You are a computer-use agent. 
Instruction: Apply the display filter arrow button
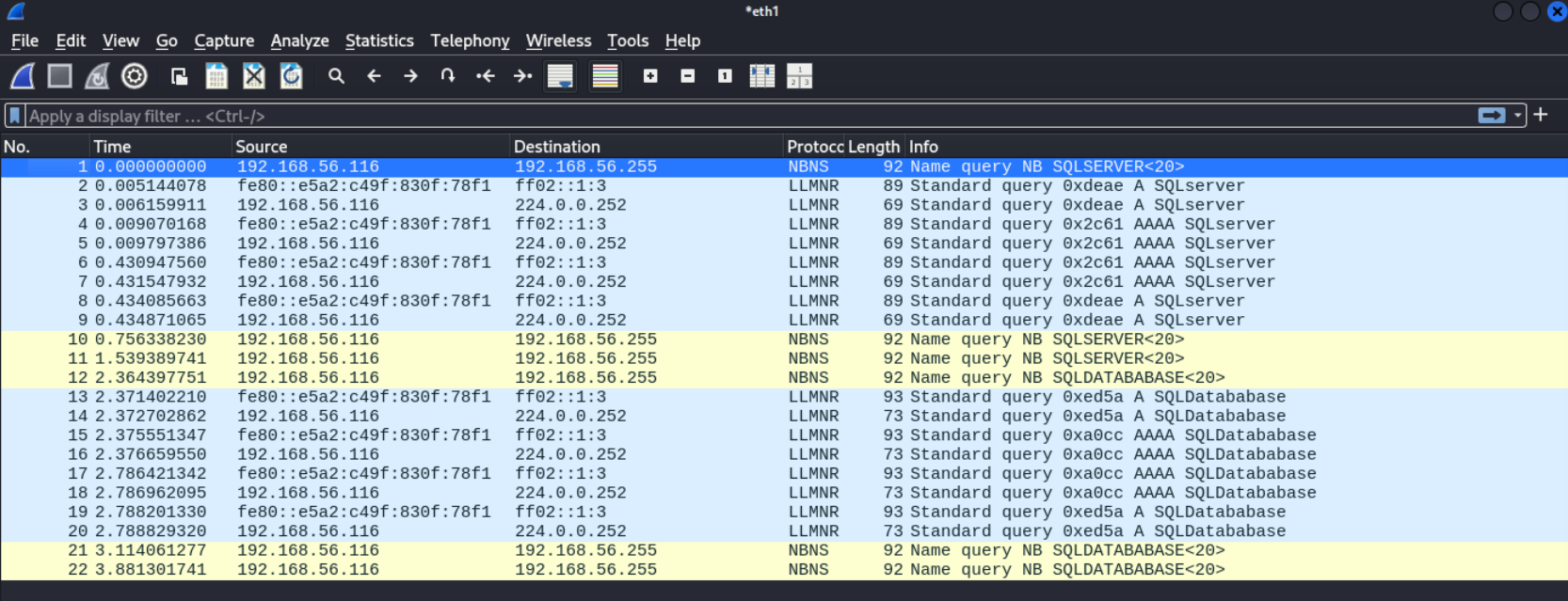click(x=1492, y=116)
